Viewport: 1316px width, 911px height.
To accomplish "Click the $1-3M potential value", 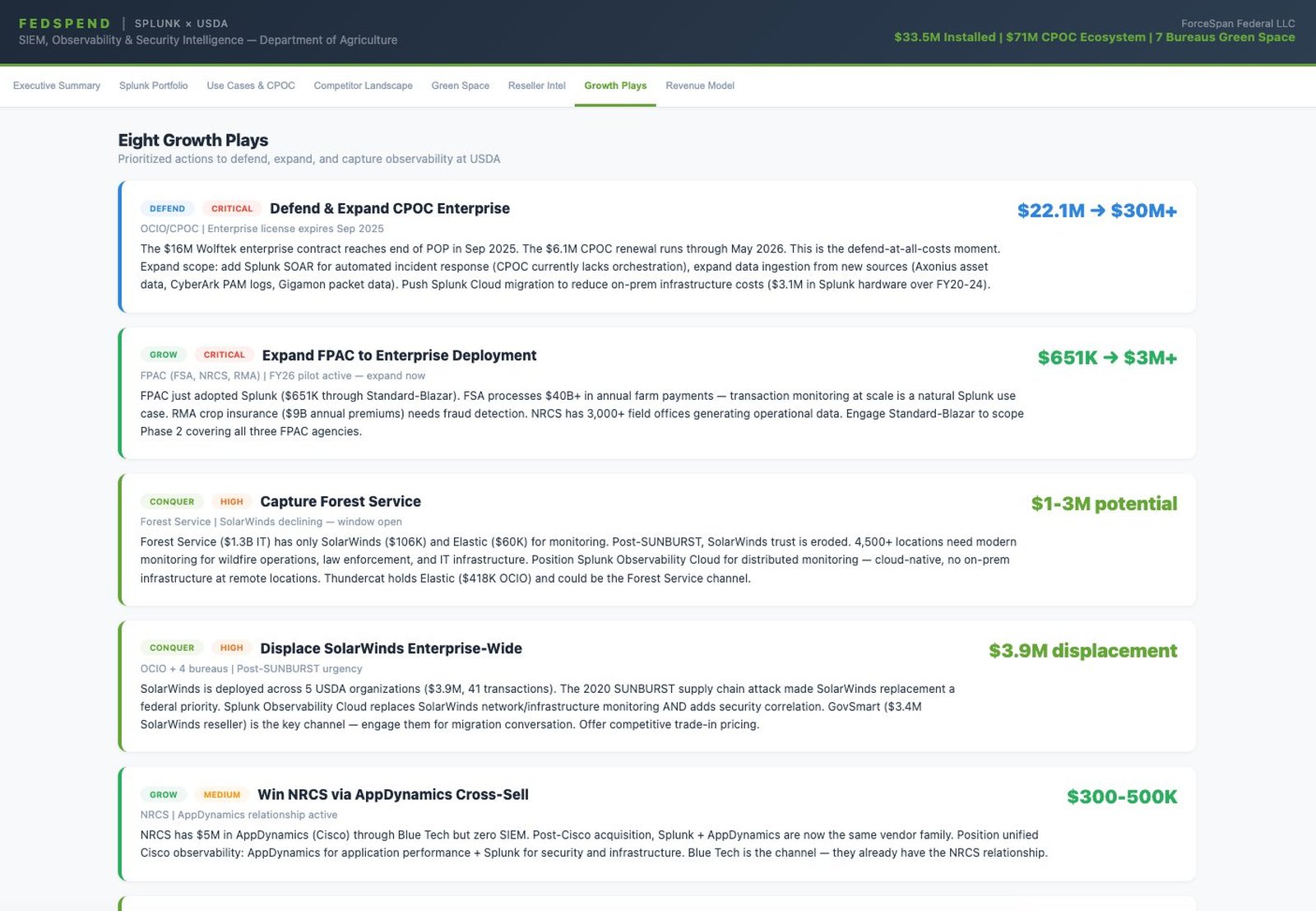I will pos(1104,504).
